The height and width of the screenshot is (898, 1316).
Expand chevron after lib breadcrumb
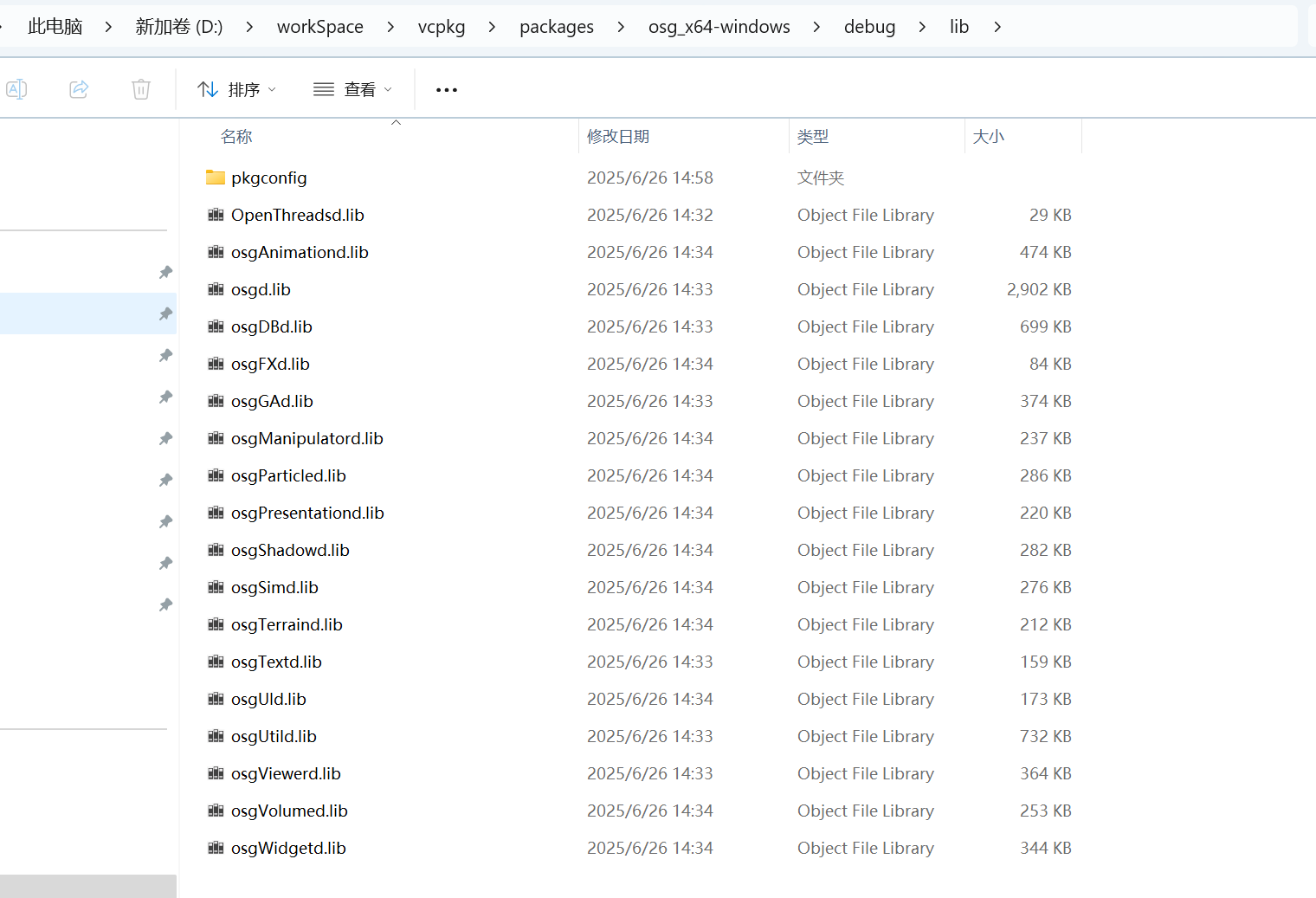997,27
